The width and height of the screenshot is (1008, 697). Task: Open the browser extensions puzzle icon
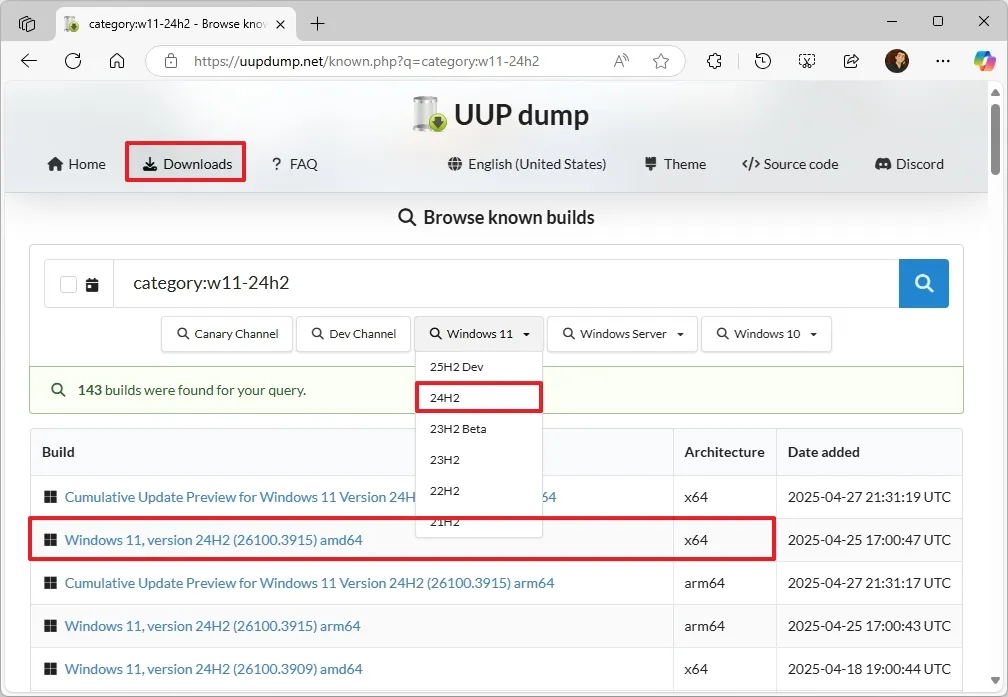tap(714, 61)
